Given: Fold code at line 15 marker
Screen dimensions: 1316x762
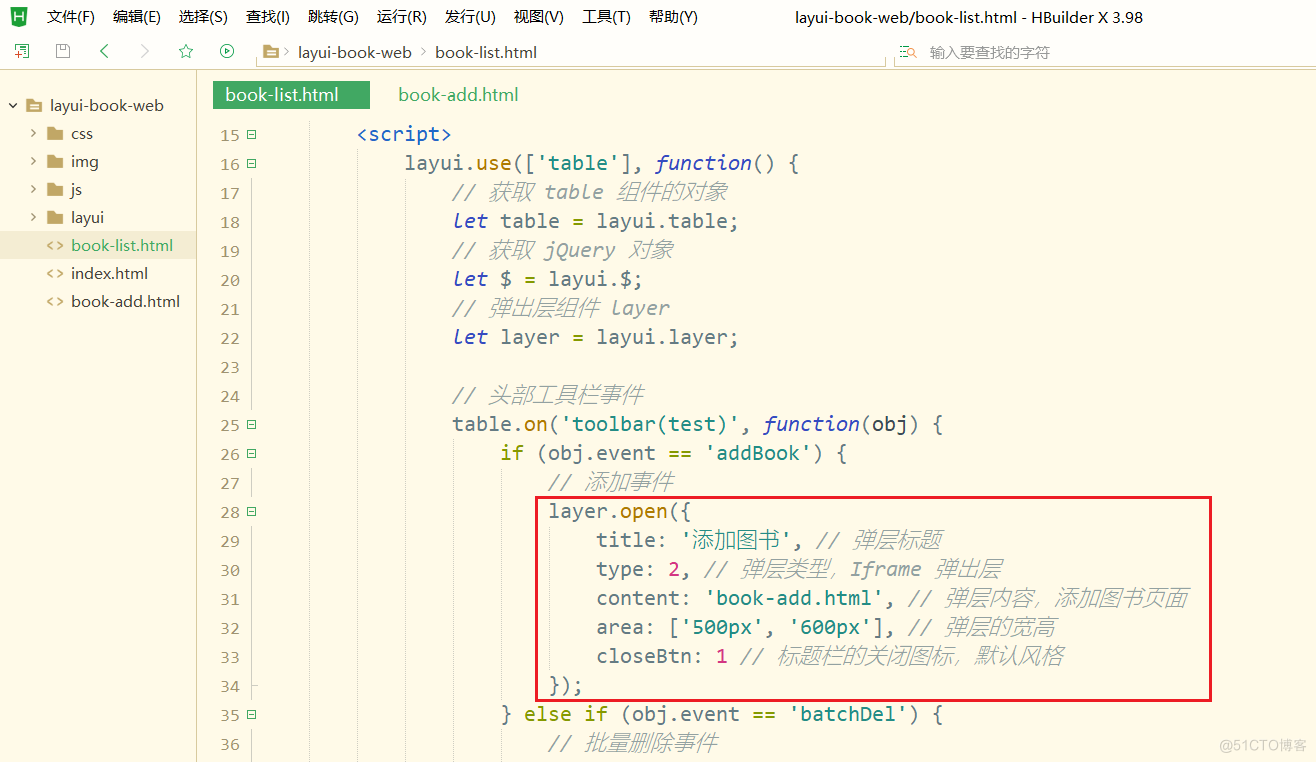Looking at the screenshot, I should [x=252, y=134].
